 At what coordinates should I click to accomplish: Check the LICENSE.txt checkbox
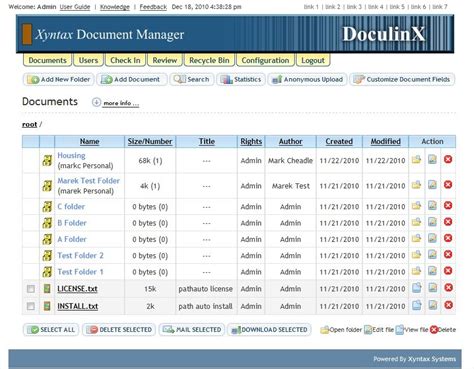click(x=31, y=289)
